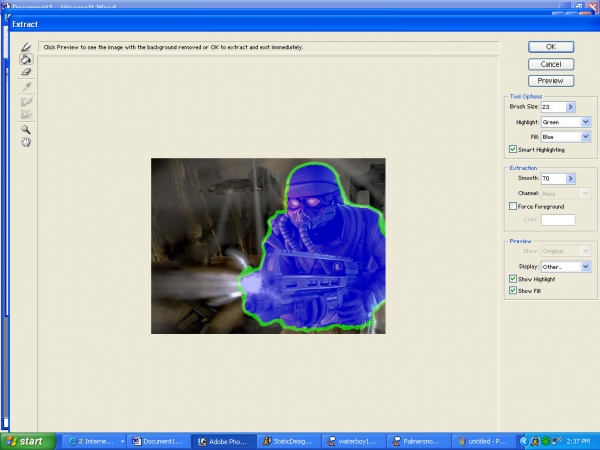Open the Smooth slider arrow
The width and height of the screenshot is (600, 450).
(571, 178)
